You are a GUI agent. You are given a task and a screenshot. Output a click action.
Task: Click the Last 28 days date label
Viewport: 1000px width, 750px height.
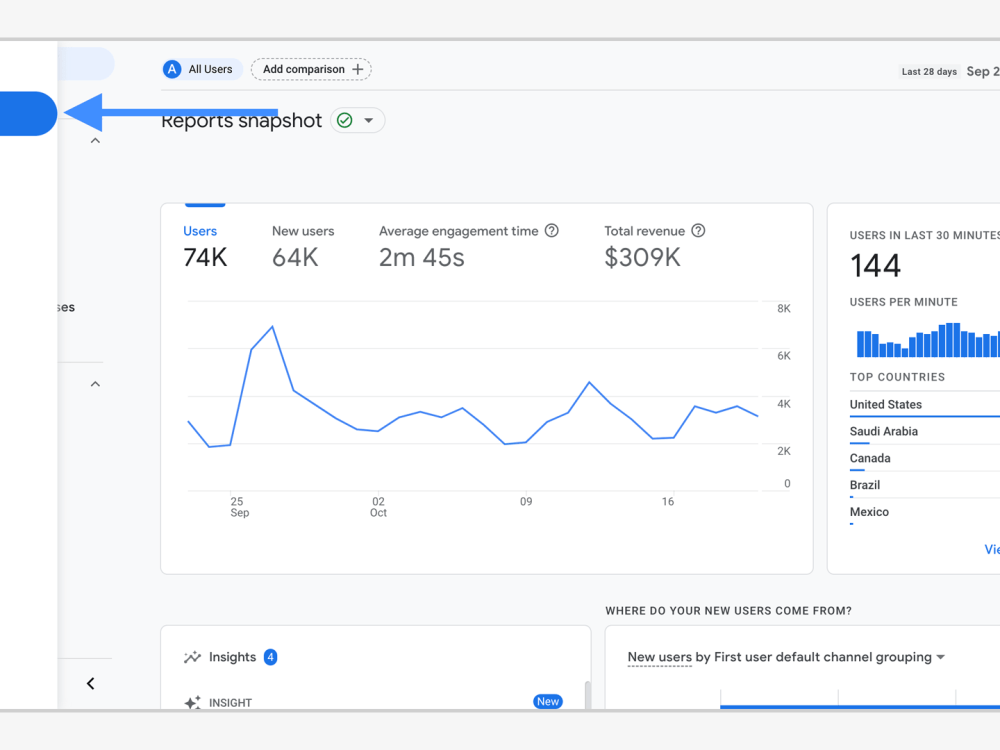click(929, 71)
